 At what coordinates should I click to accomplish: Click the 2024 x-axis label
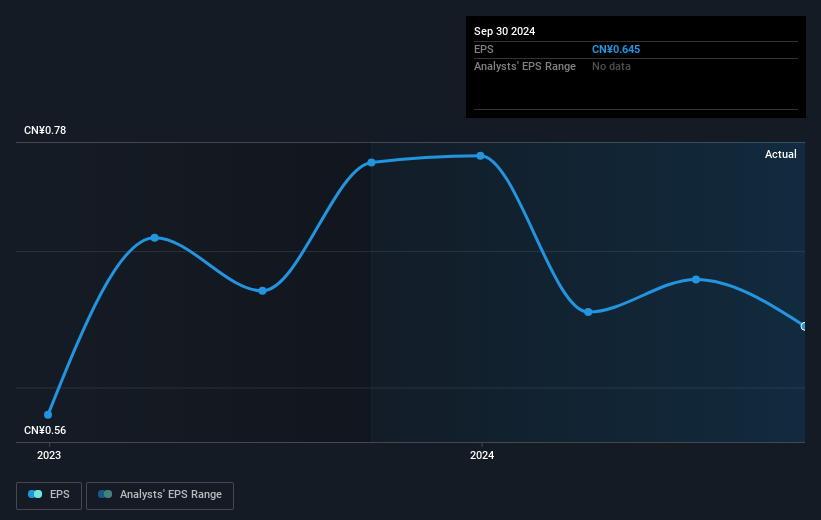pyautogui.click(x=482, y=455)
